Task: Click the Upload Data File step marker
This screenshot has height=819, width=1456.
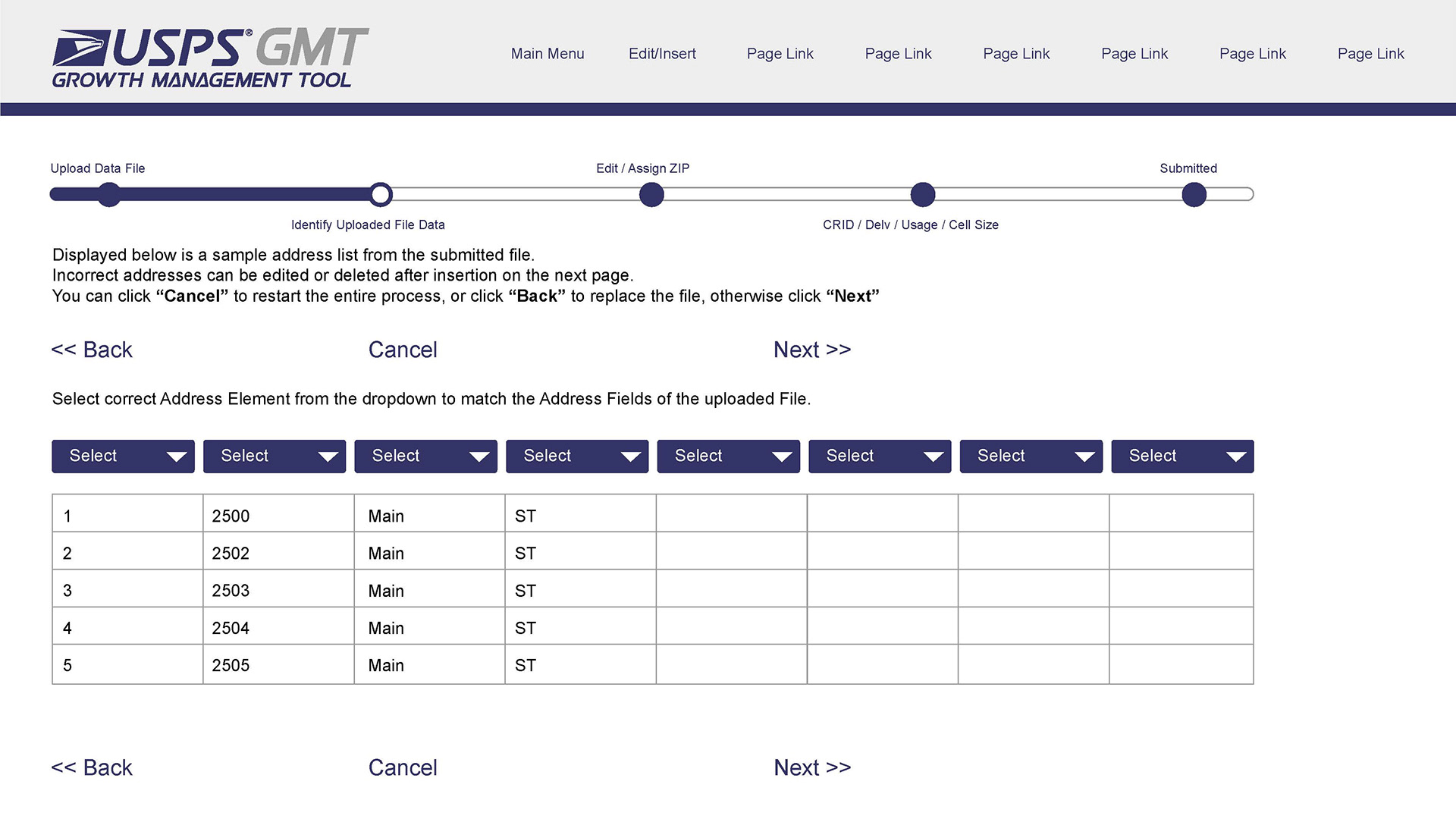Action: pos(109,195)
